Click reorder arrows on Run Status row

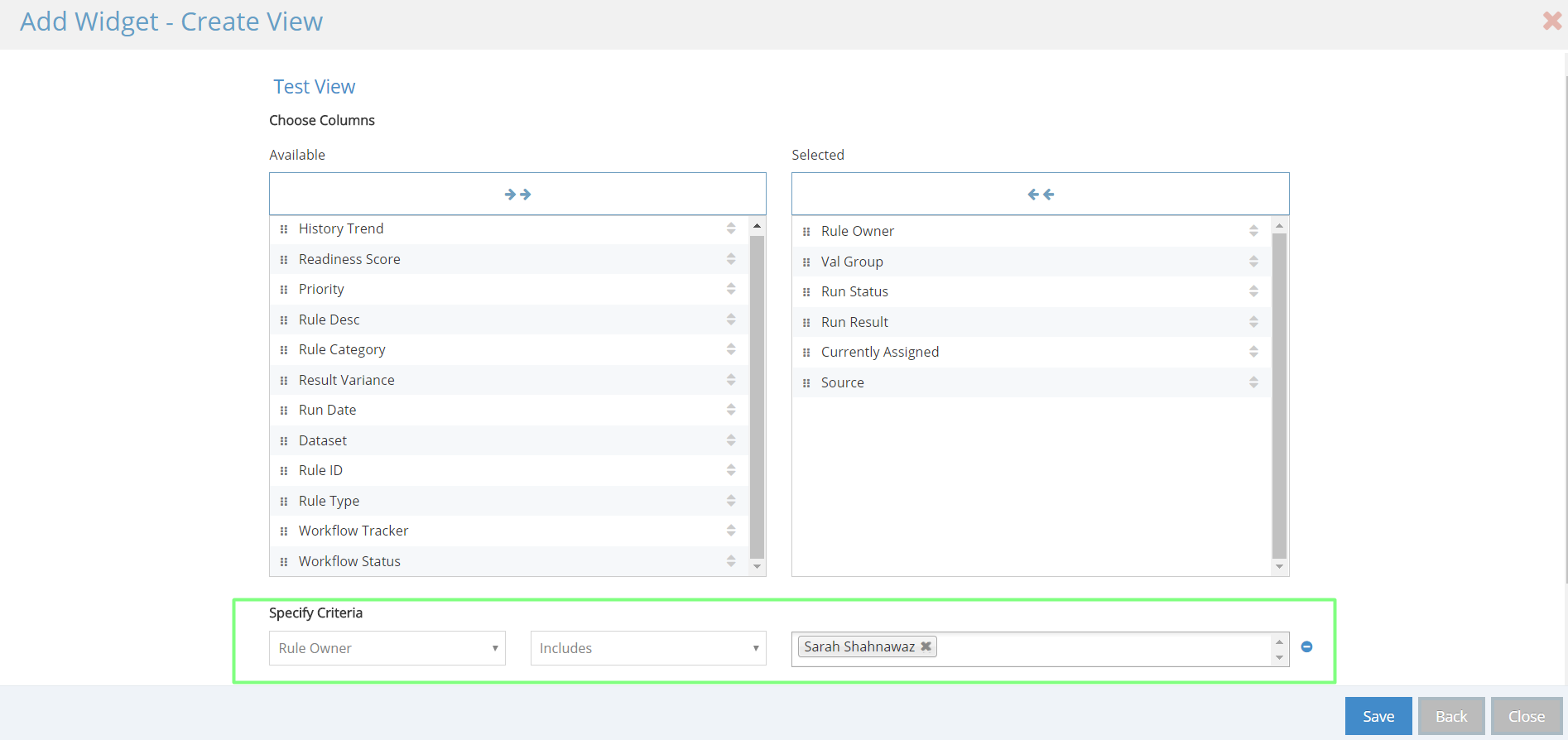click(1253, 291)
